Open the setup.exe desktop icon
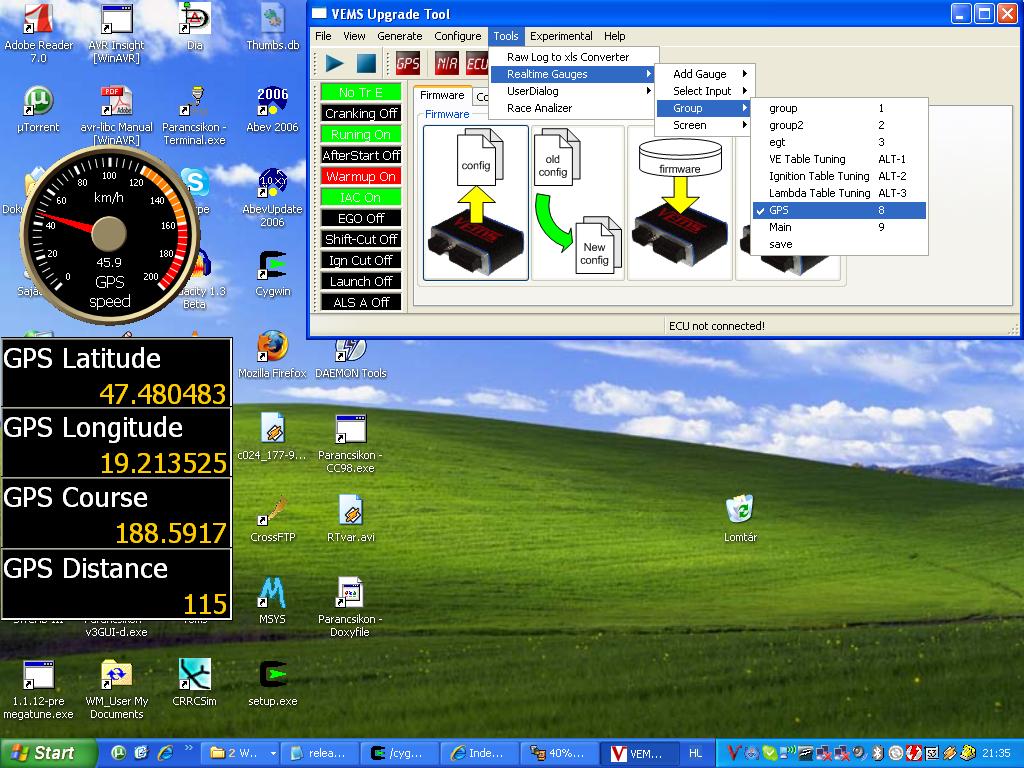Viewport: 1024px width, 768px height. [x=273, y=683]
